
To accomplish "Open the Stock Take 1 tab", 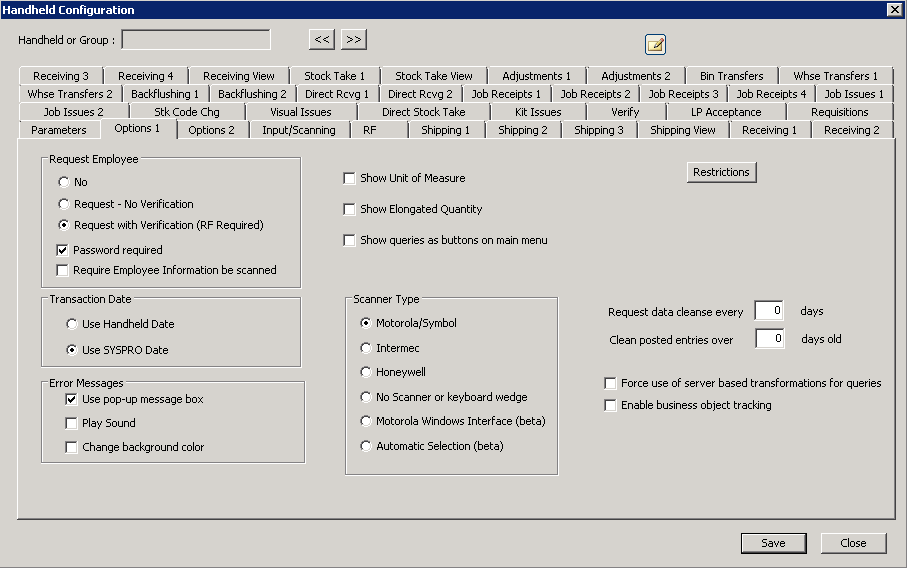I will 334,76.
